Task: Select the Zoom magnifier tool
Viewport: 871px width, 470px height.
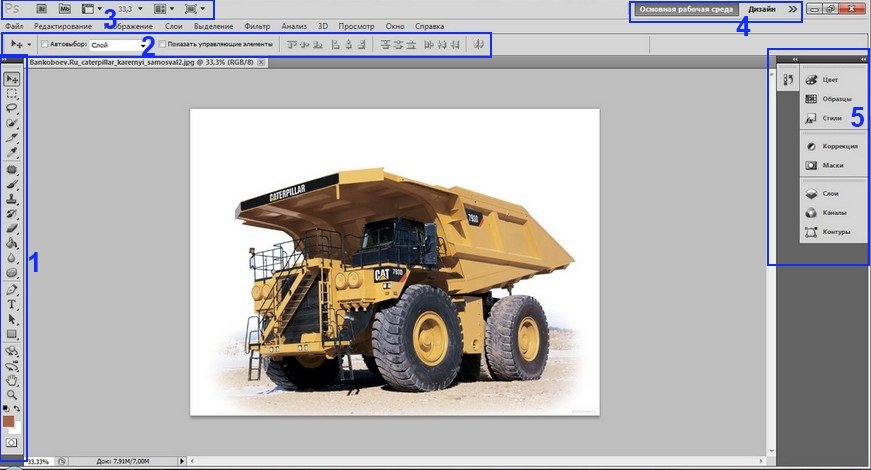Action: click(13, 395)
